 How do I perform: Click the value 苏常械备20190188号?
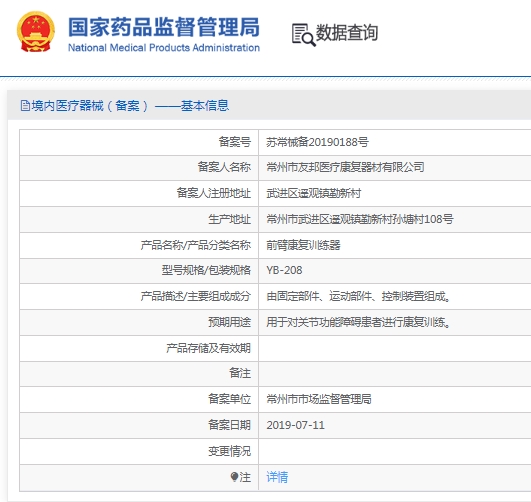click(317, 142)
